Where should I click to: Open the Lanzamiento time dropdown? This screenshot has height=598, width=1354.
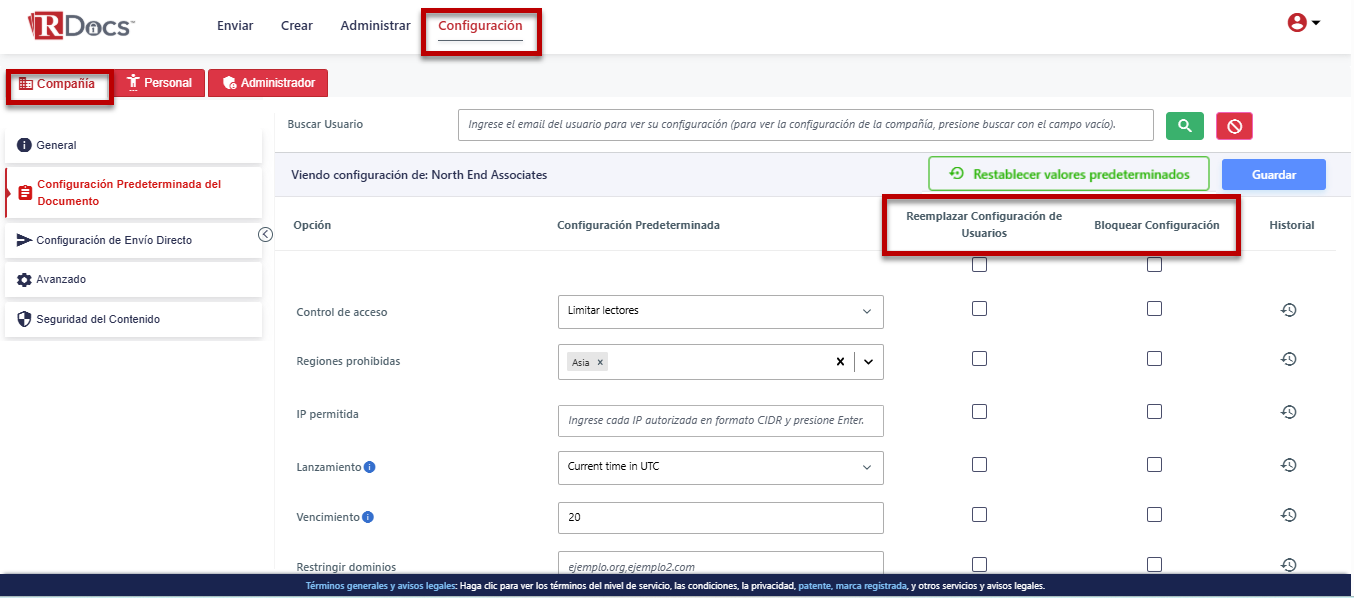point(720,467)
